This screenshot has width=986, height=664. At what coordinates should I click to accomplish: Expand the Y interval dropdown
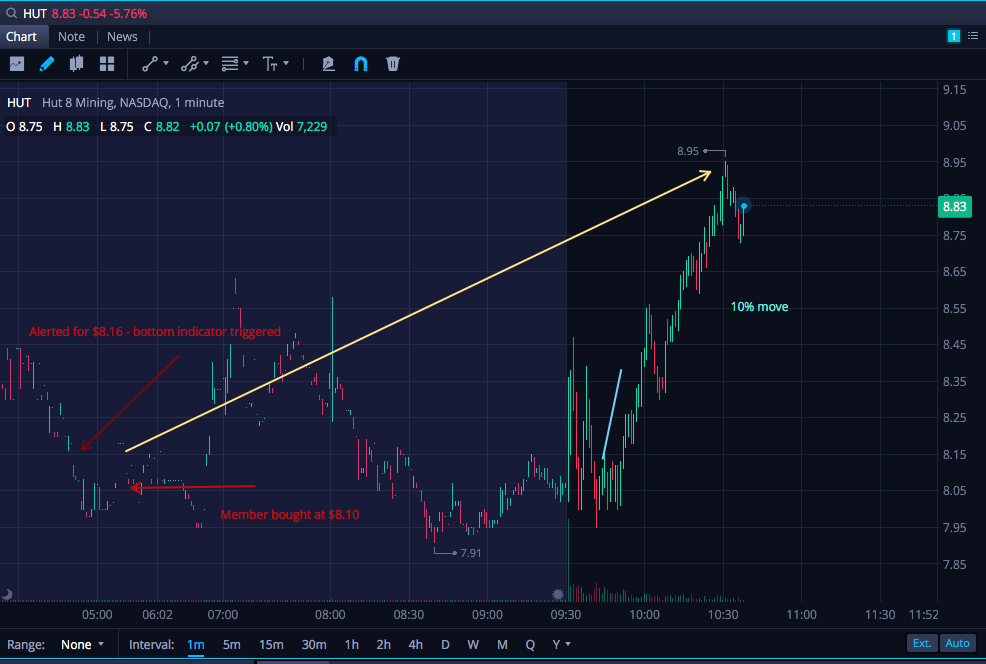tap(562, 645)
